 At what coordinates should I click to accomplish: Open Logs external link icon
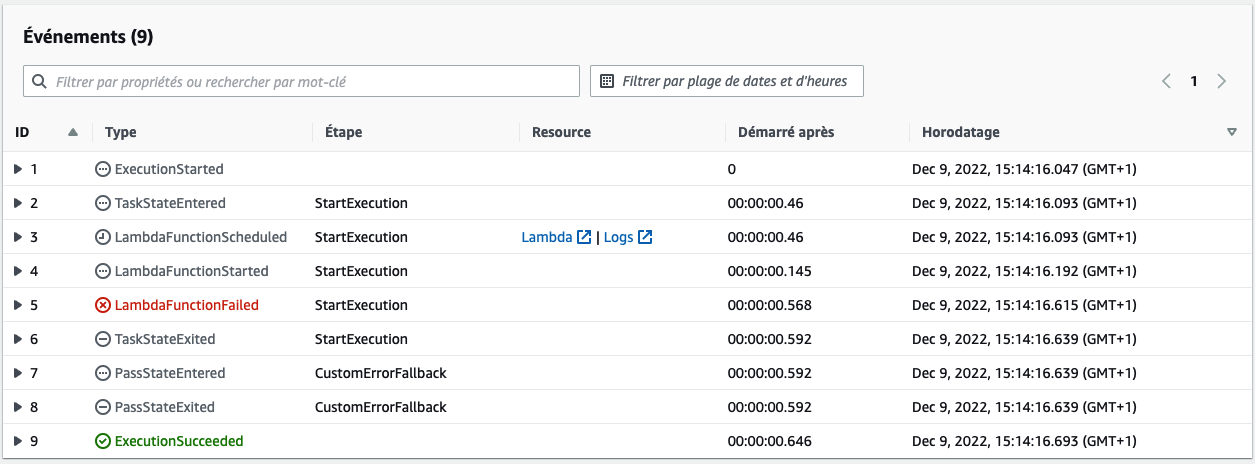tap(645, 237)
